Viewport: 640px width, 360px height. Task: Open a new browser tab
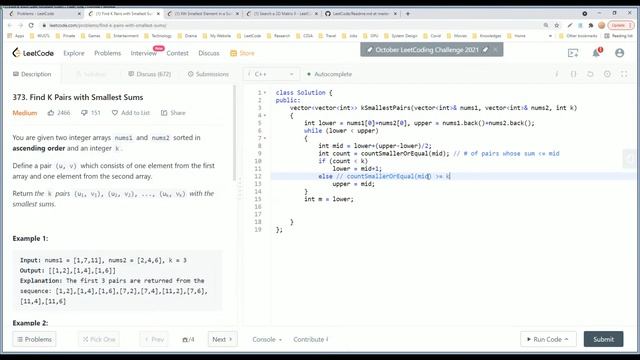click(x=408, y=13)
